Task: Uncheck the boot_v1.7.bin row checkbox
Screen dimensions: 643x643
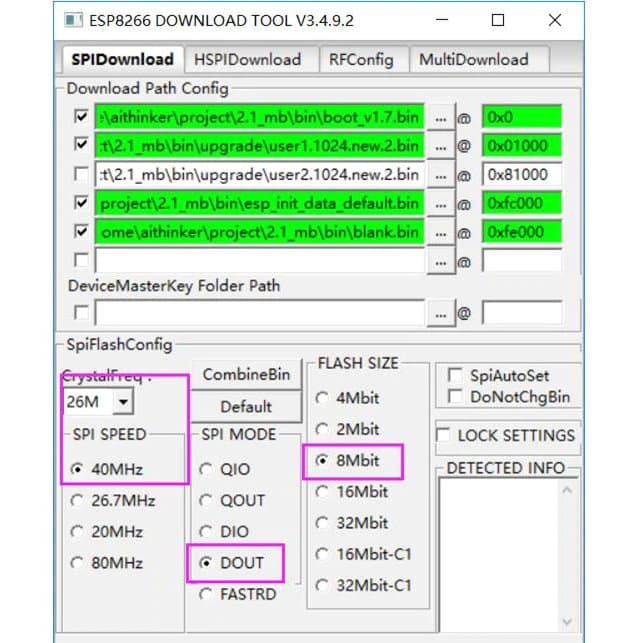Action: point(81,116)
